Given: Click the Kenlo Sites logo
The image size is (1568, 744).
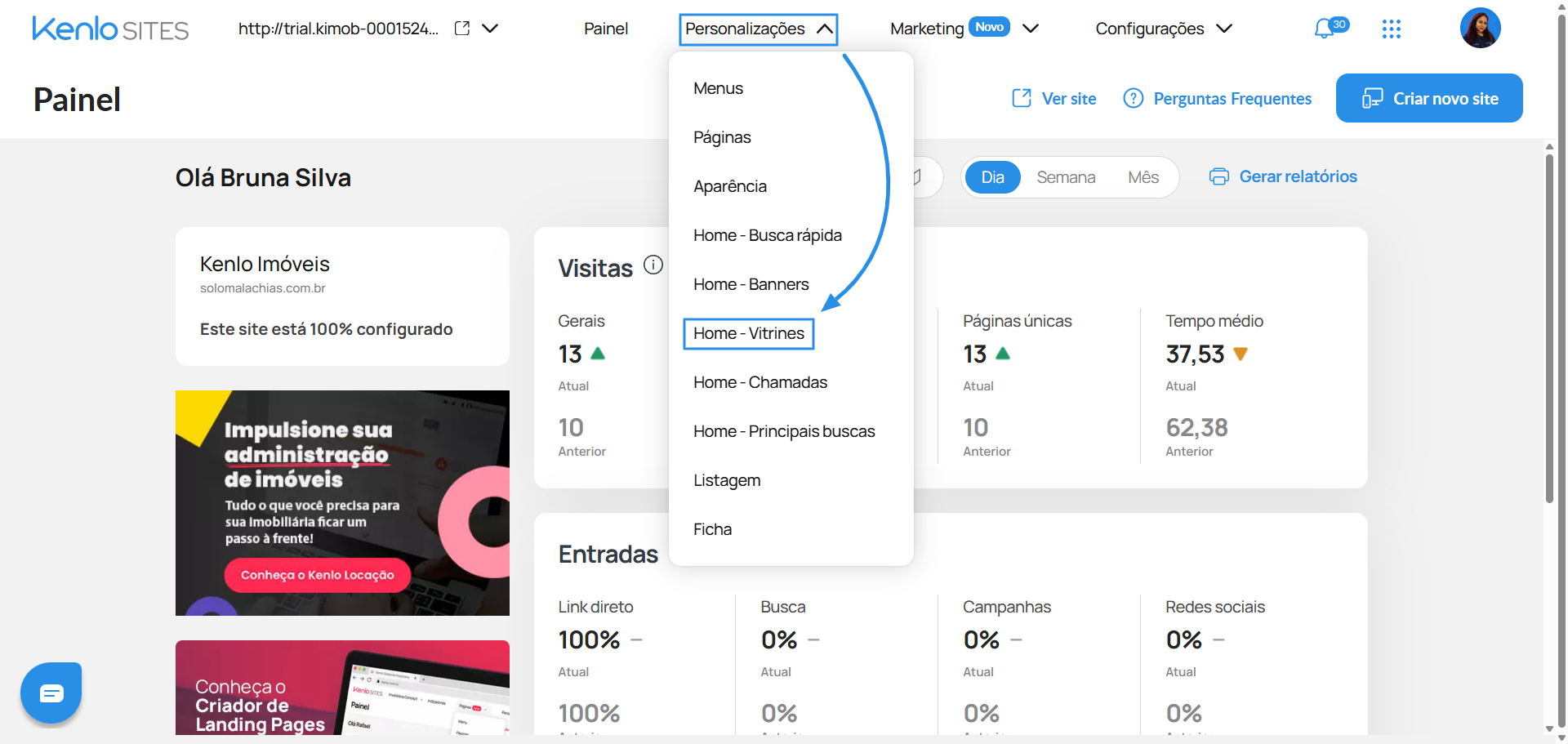Looking at the screenshot, I should pos(110,29).
